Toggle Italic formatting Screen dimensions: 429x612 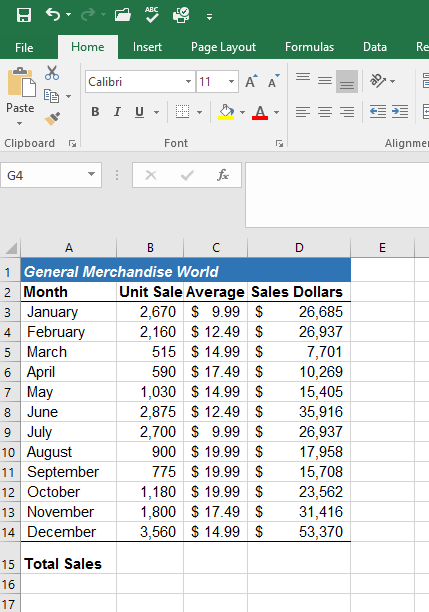(x=117, y=112)
